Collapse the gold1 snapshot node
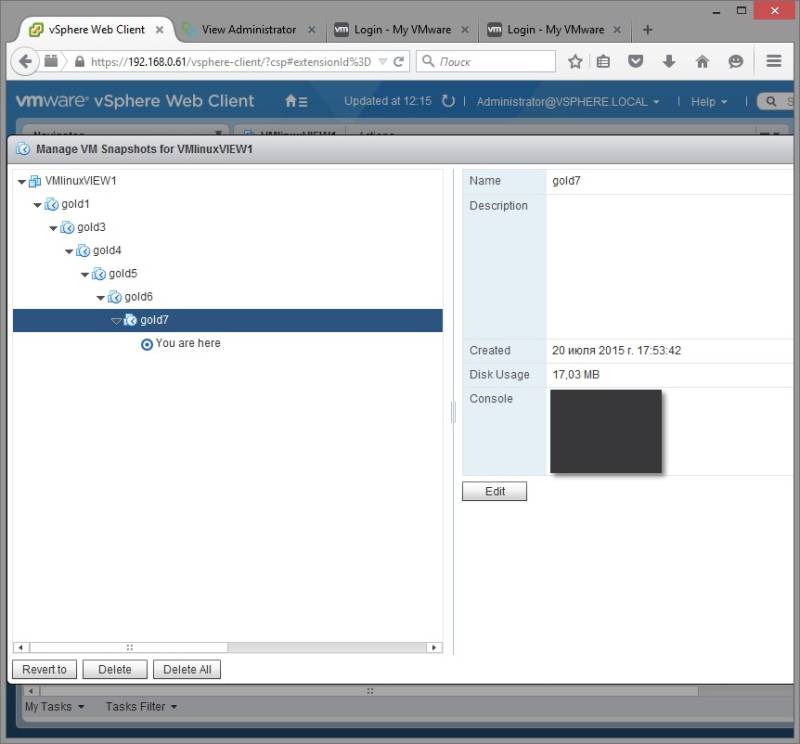800x744 pixels. click(x=37, y=205)
